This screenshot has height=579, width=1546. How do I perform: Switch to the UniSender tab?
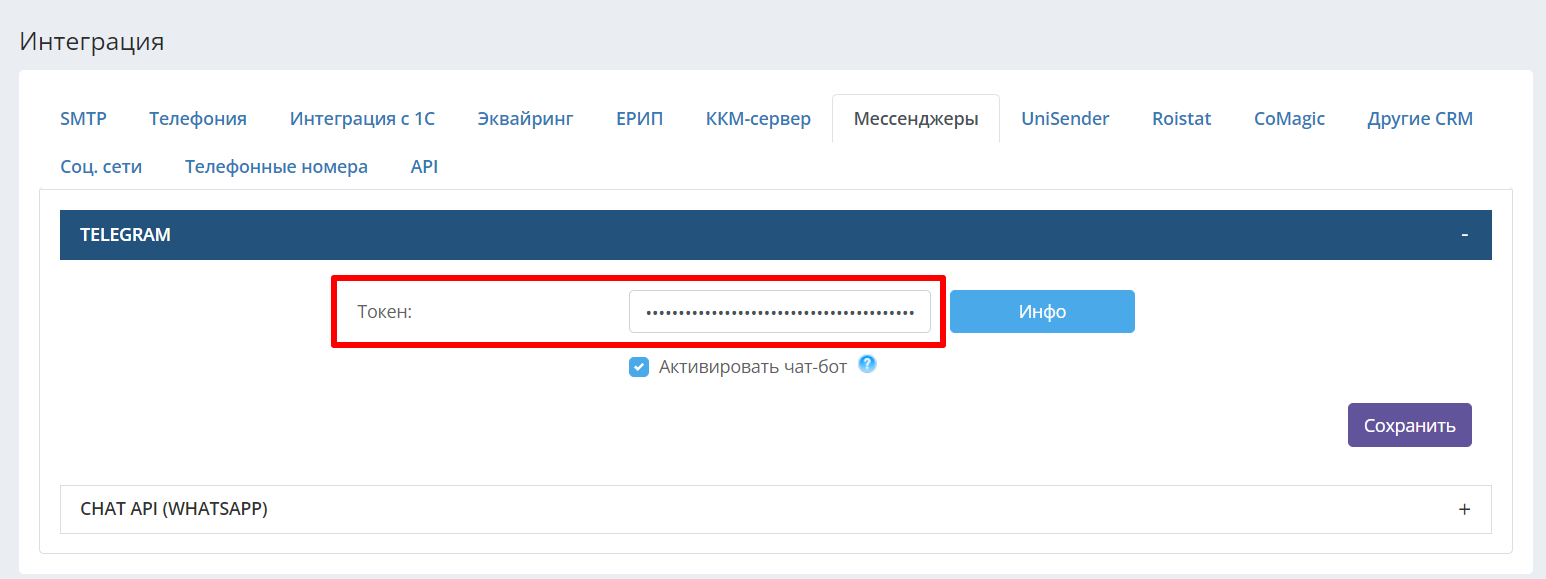tap(1065, 118)
